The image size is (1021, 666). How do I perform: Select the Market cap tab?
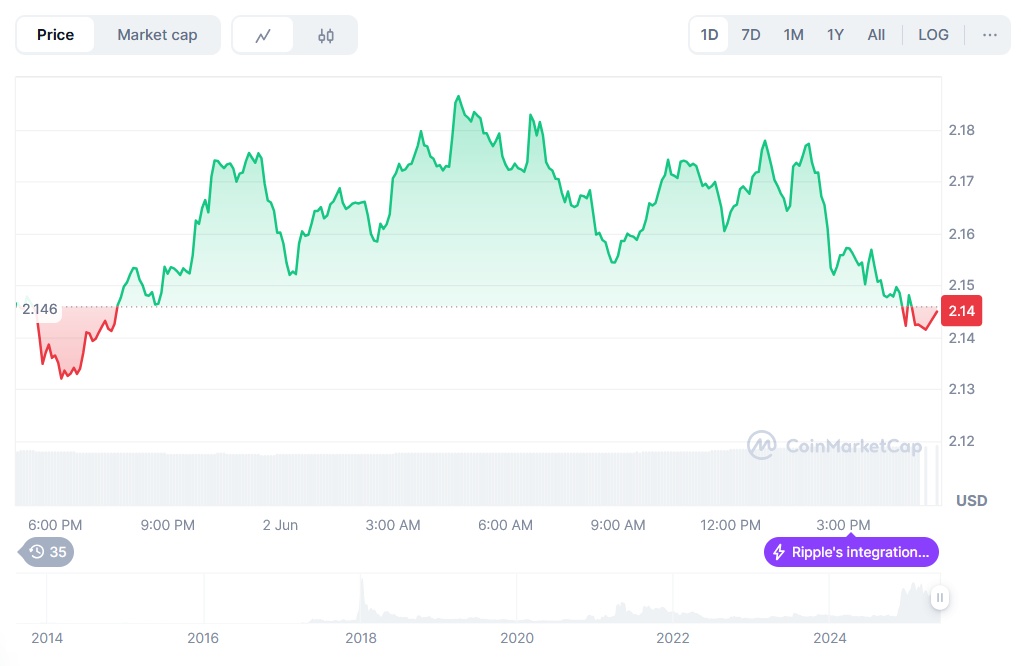pyautogui.click(x=157, y=35)
